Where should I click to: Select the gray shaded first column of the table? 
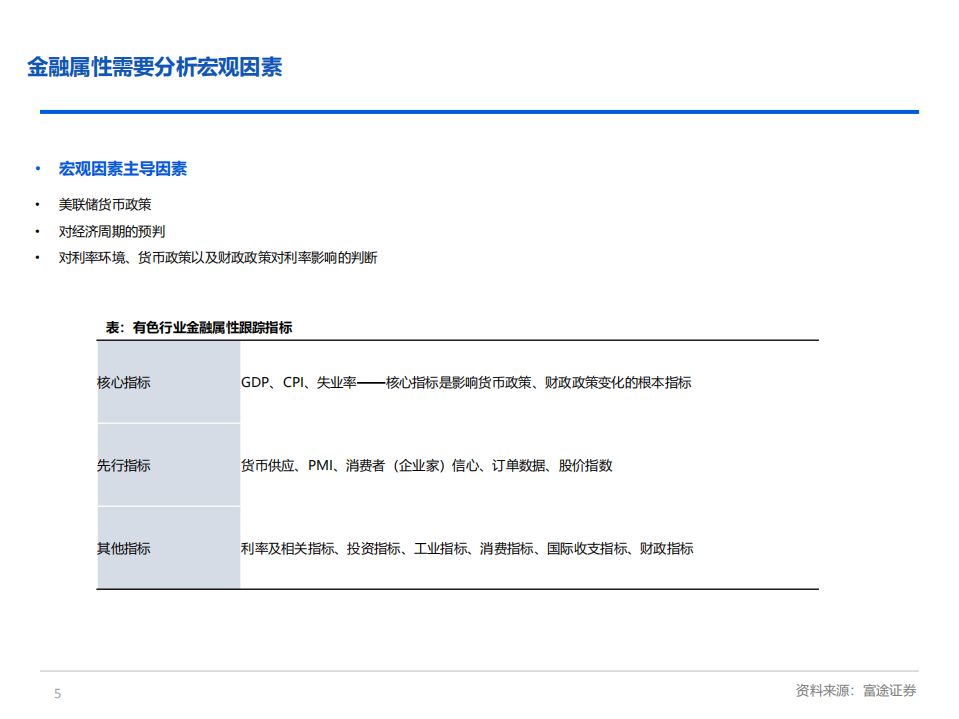point(166,465)
